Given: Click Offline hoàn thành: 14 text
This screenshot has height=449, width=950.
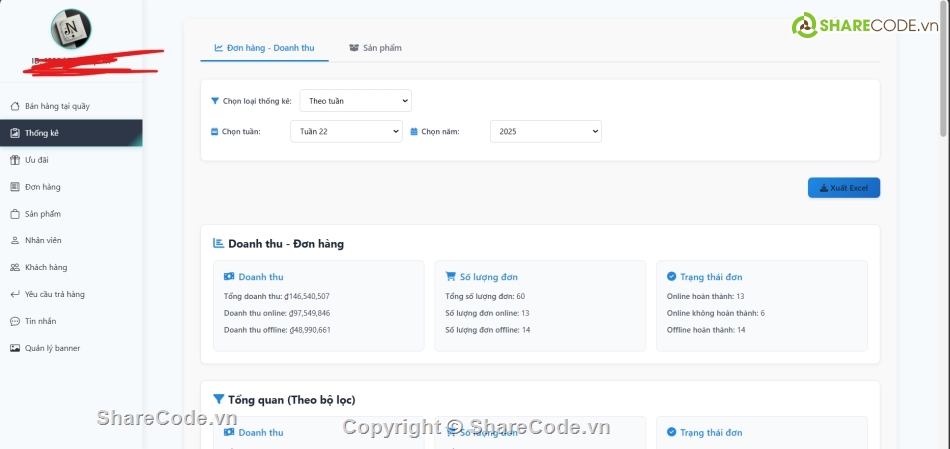Looking at the screenshot, I should tap(706, 330).
